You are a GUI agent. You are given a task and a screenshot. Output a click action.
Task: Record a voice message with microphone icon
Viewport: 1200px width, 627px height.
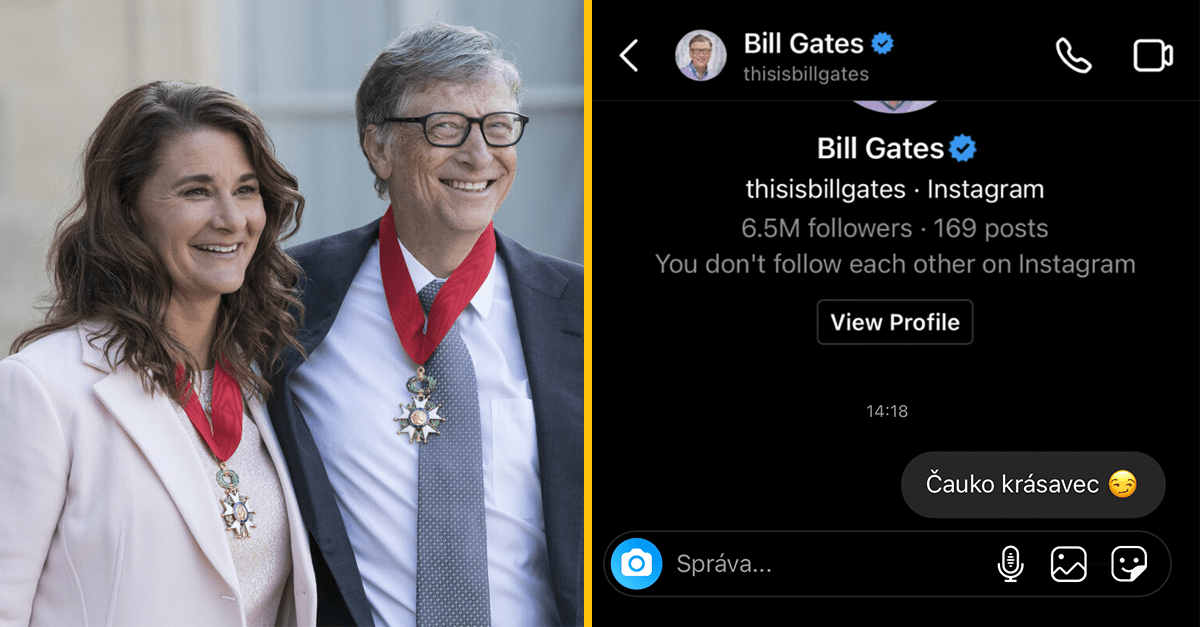coord(1010,564)
